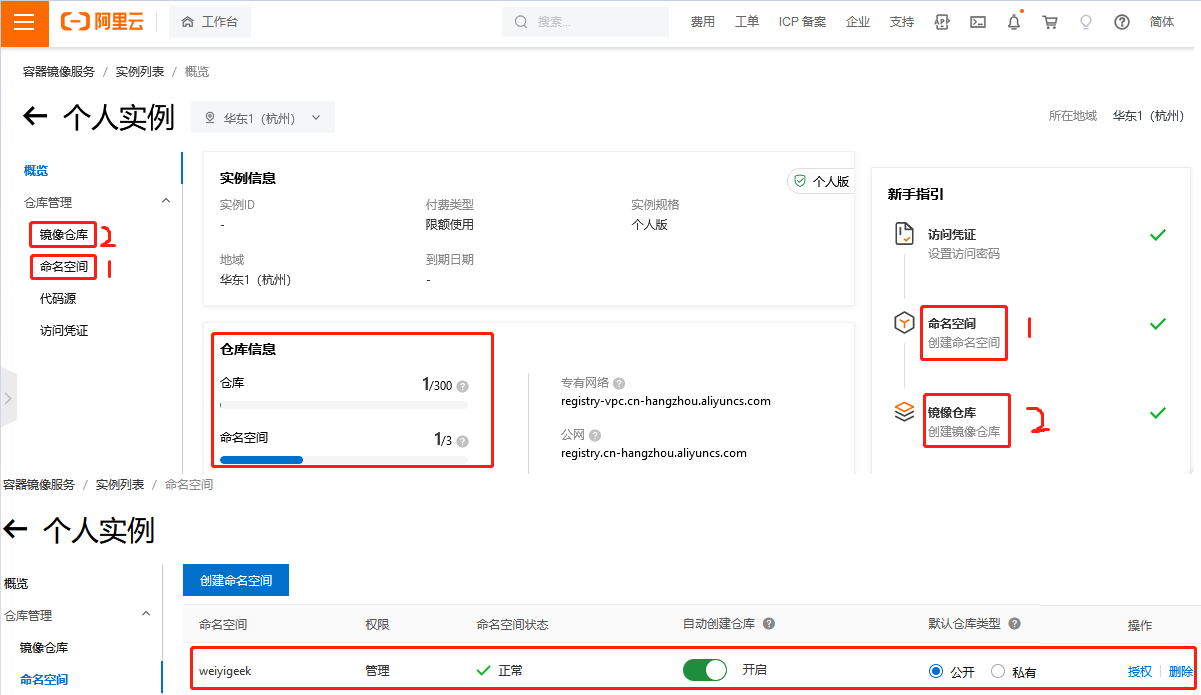Open 命名空间 in lower sidebar
The width and height of the screenshot is (1201, 695).
[44, 680]
